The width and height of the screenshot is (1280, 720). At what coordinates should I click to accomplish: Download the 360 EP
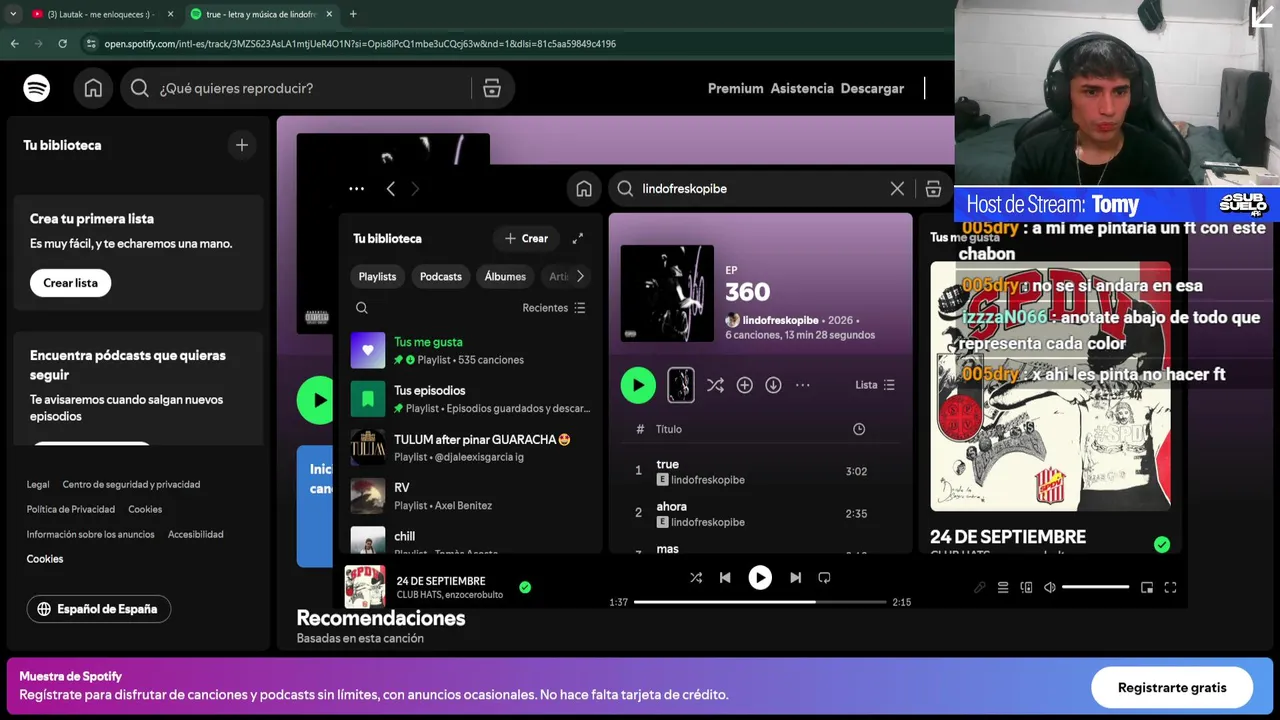pyautogui.click(x=773, y=385)
